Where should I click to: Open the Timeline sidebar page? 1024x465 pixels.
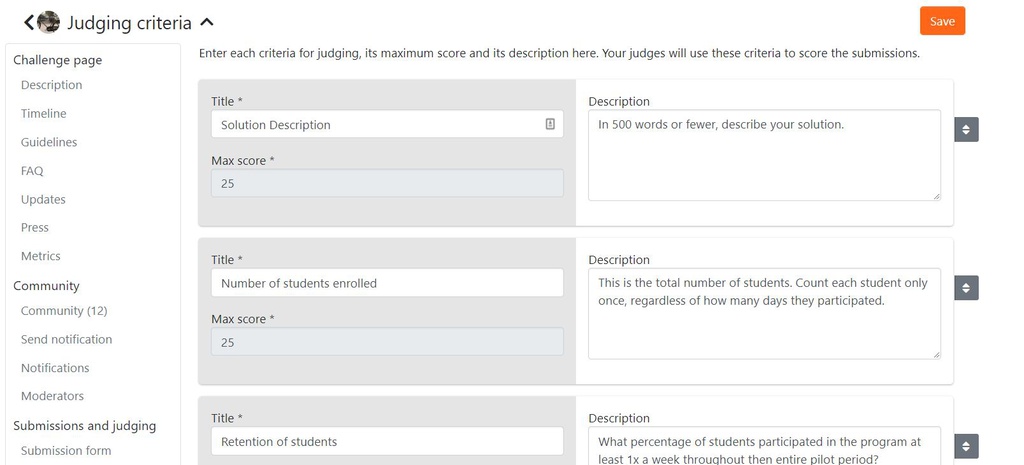click(44, 114)
